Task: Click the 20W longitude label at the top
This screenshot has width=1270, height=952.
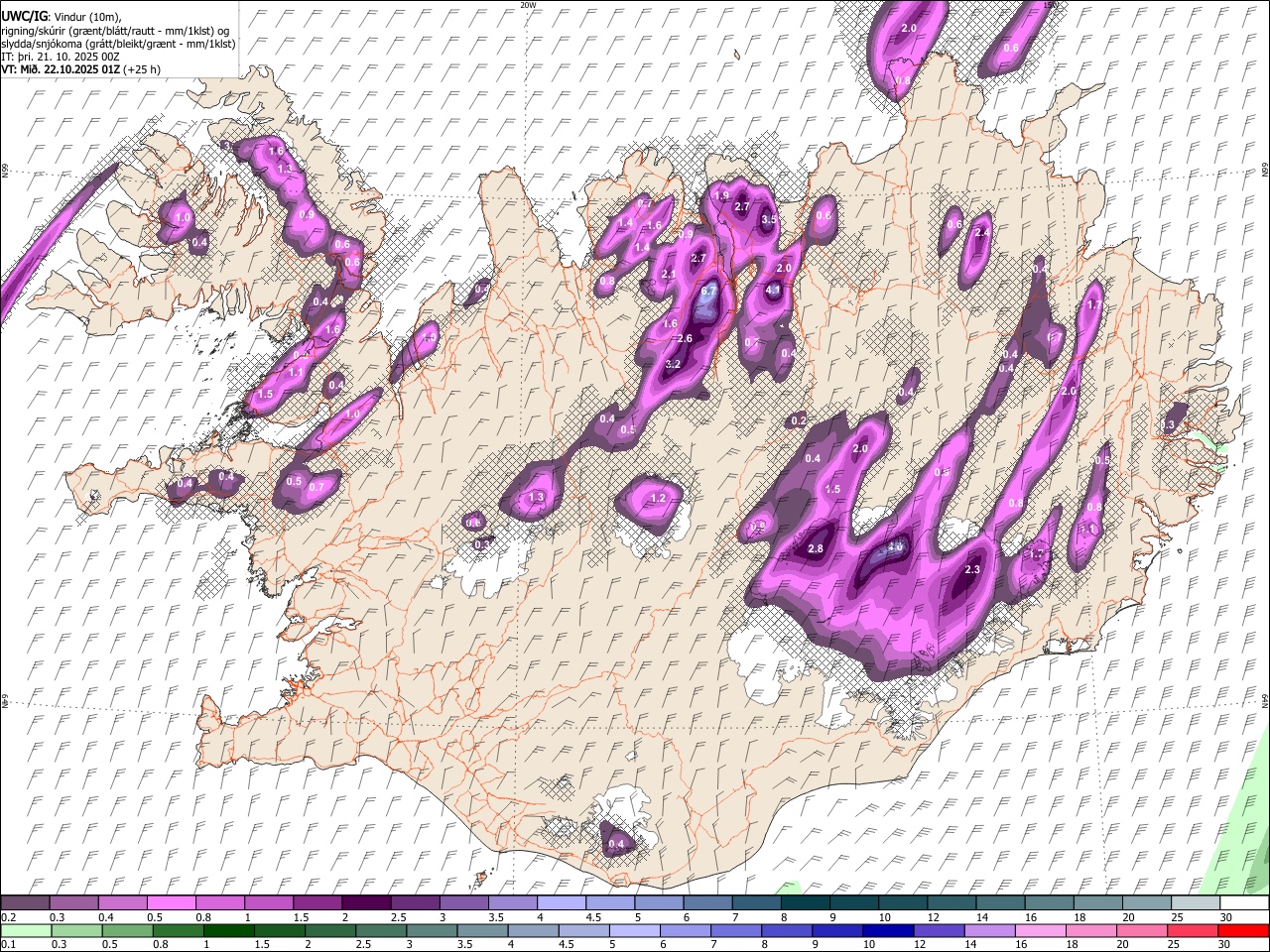Action: point(528,5)
